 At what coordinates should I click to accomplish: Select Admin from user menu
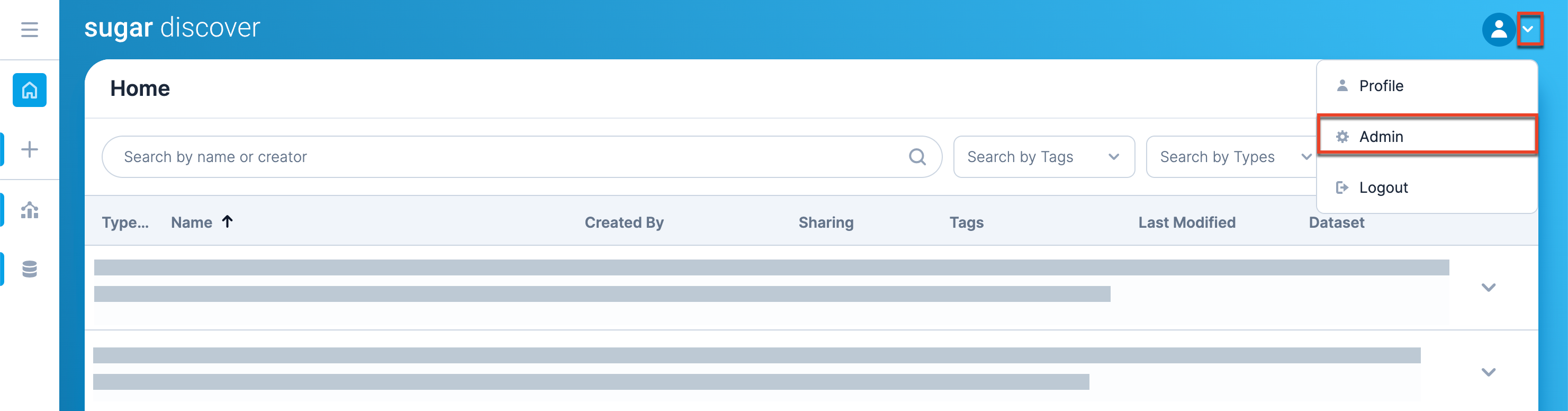pos(1381,137)
